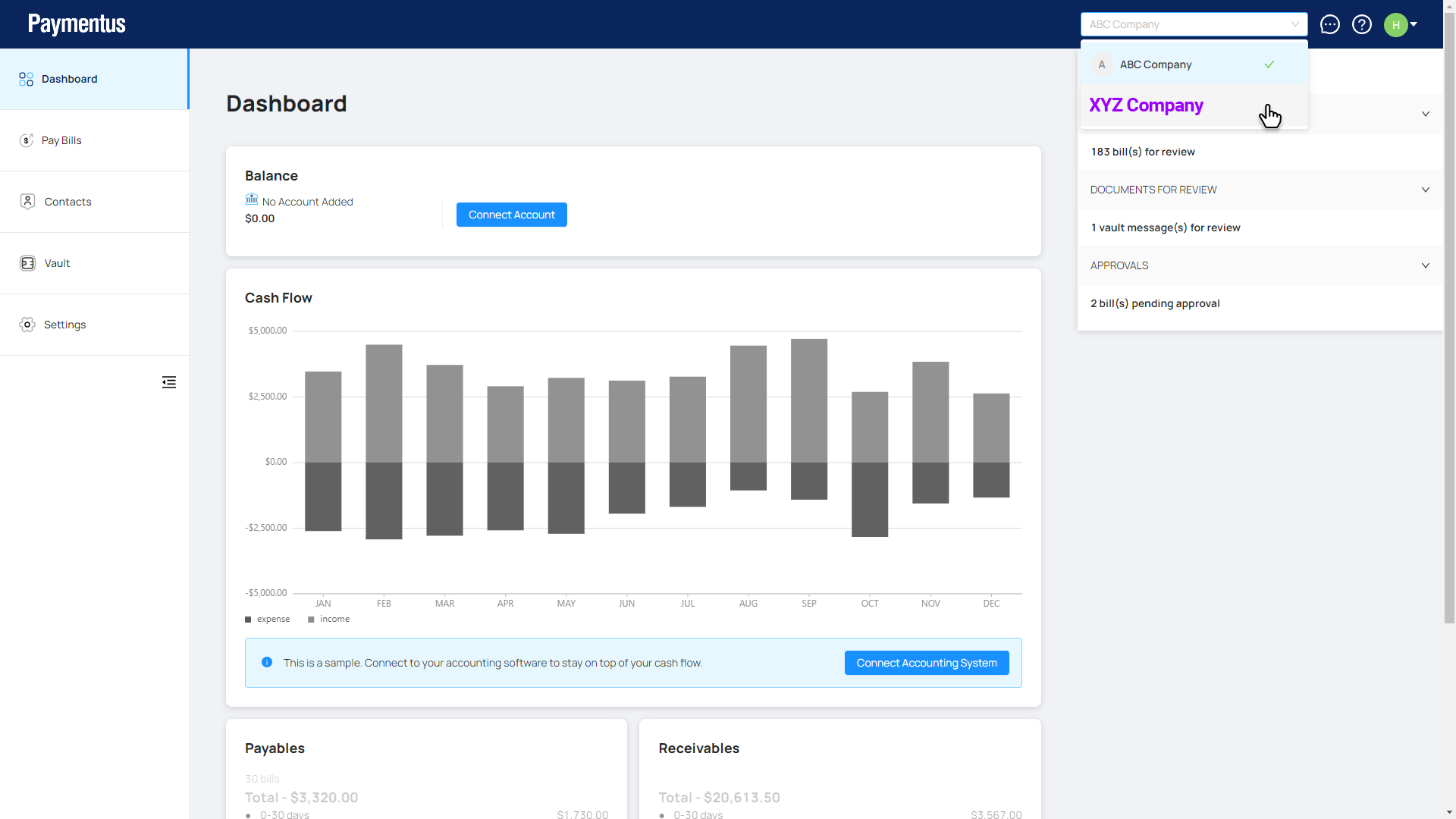Collapse the Approvals section chevron
This screenshot has width=1456, height=819.
click(x=1425, y=265)
